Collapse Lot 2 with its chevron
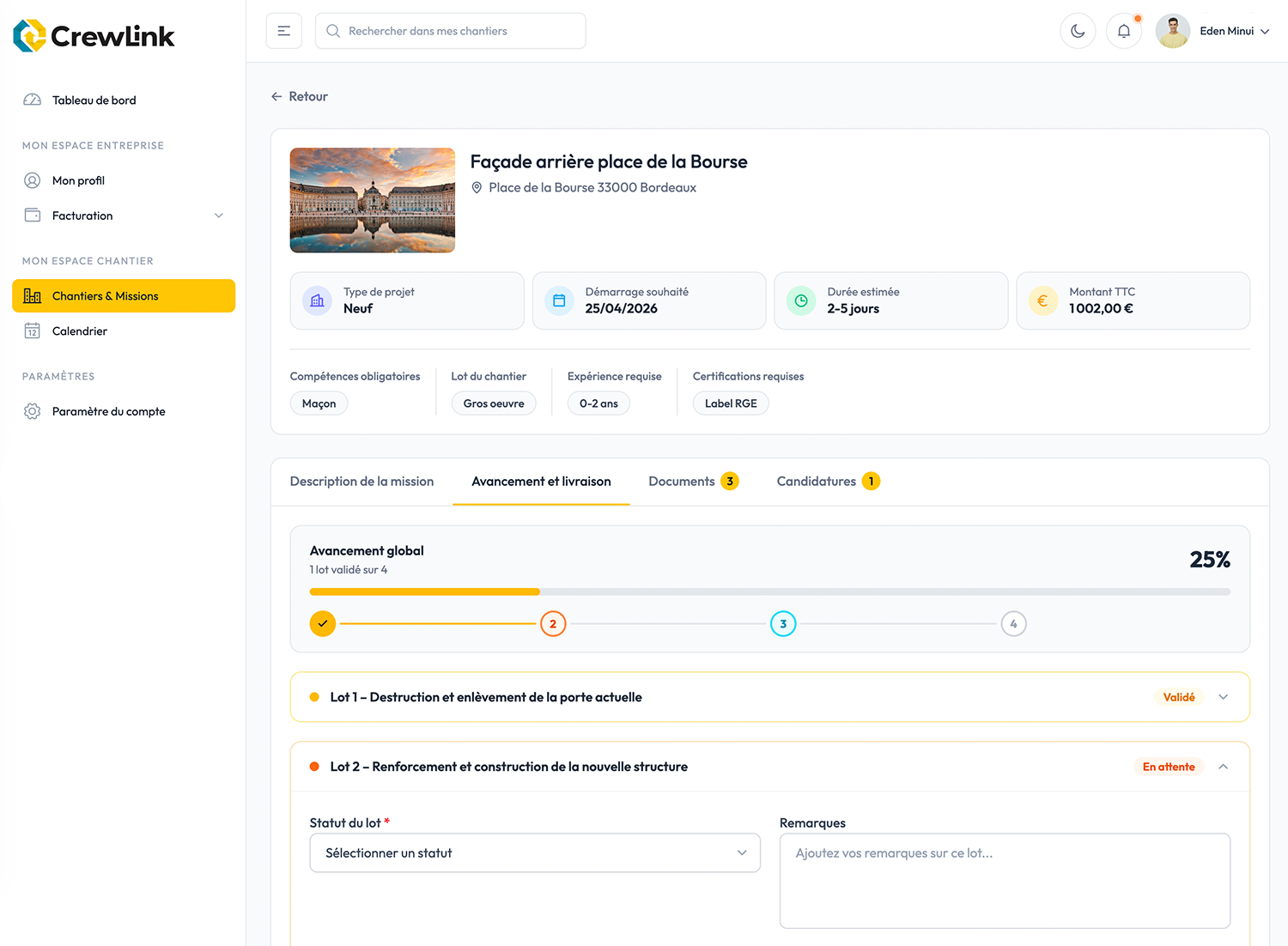Image resolution: width=1288 pixels, height=946 pixels. click(x=1224, y=767)
